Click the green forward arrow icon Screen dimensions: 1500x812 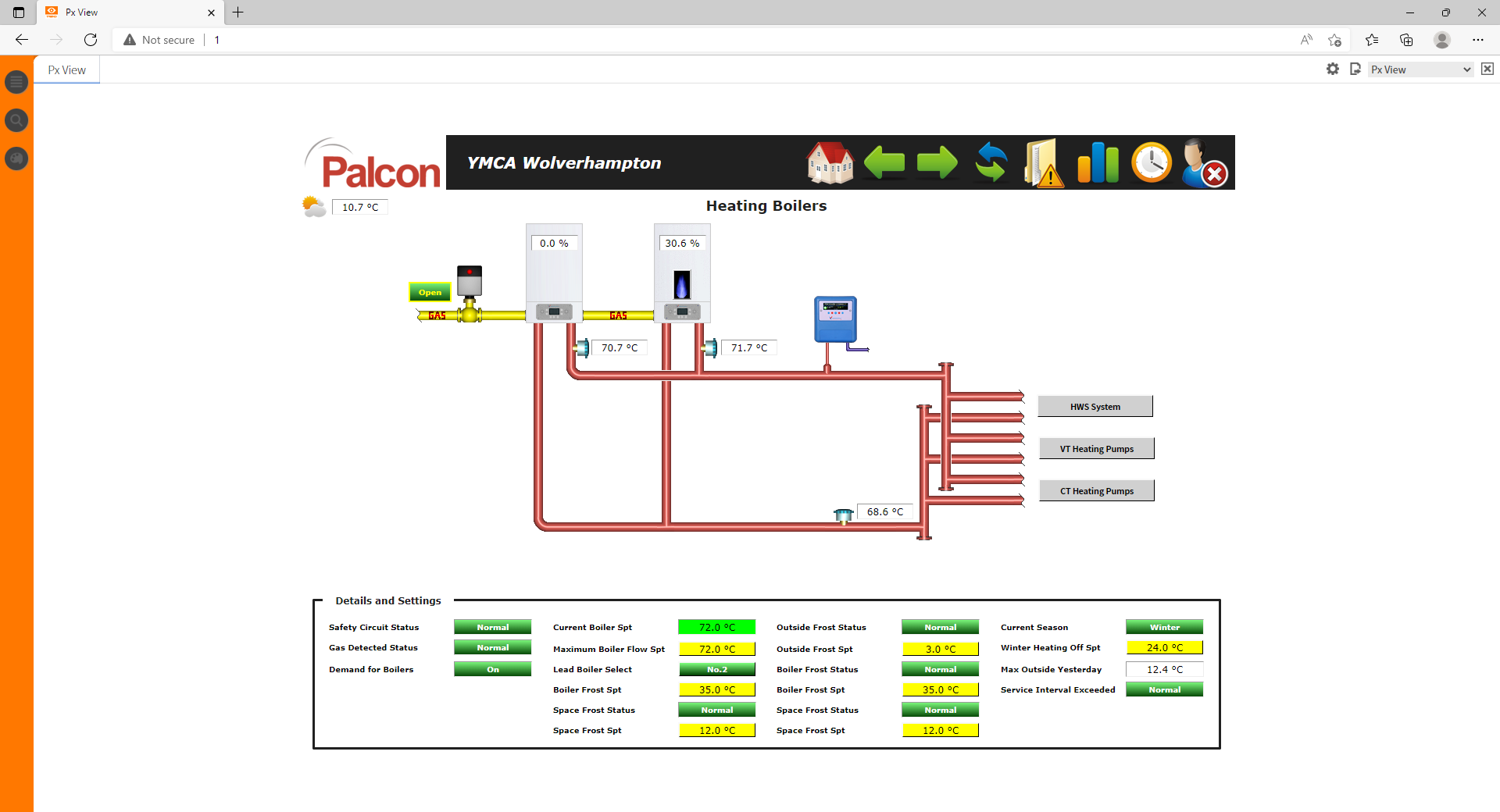coord(937,163)
